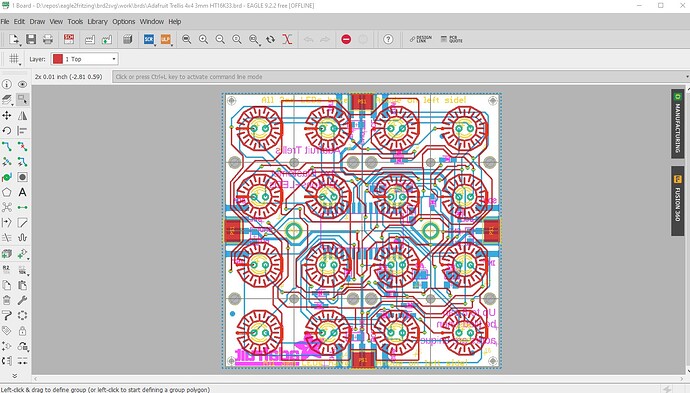Open the zoom select dropdown arrow
The width and height of the screenshot is (690, 393).
[260, 44]
